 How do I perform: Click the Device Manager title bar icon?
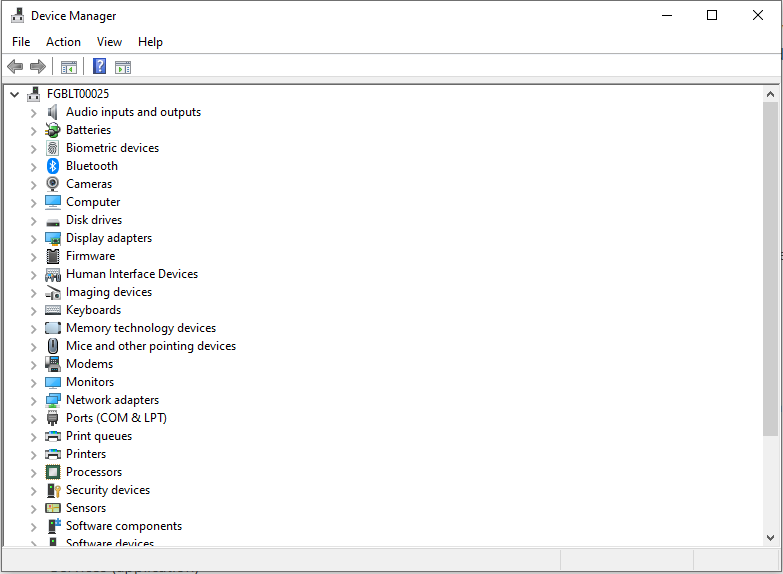click(x=17, y=15)
